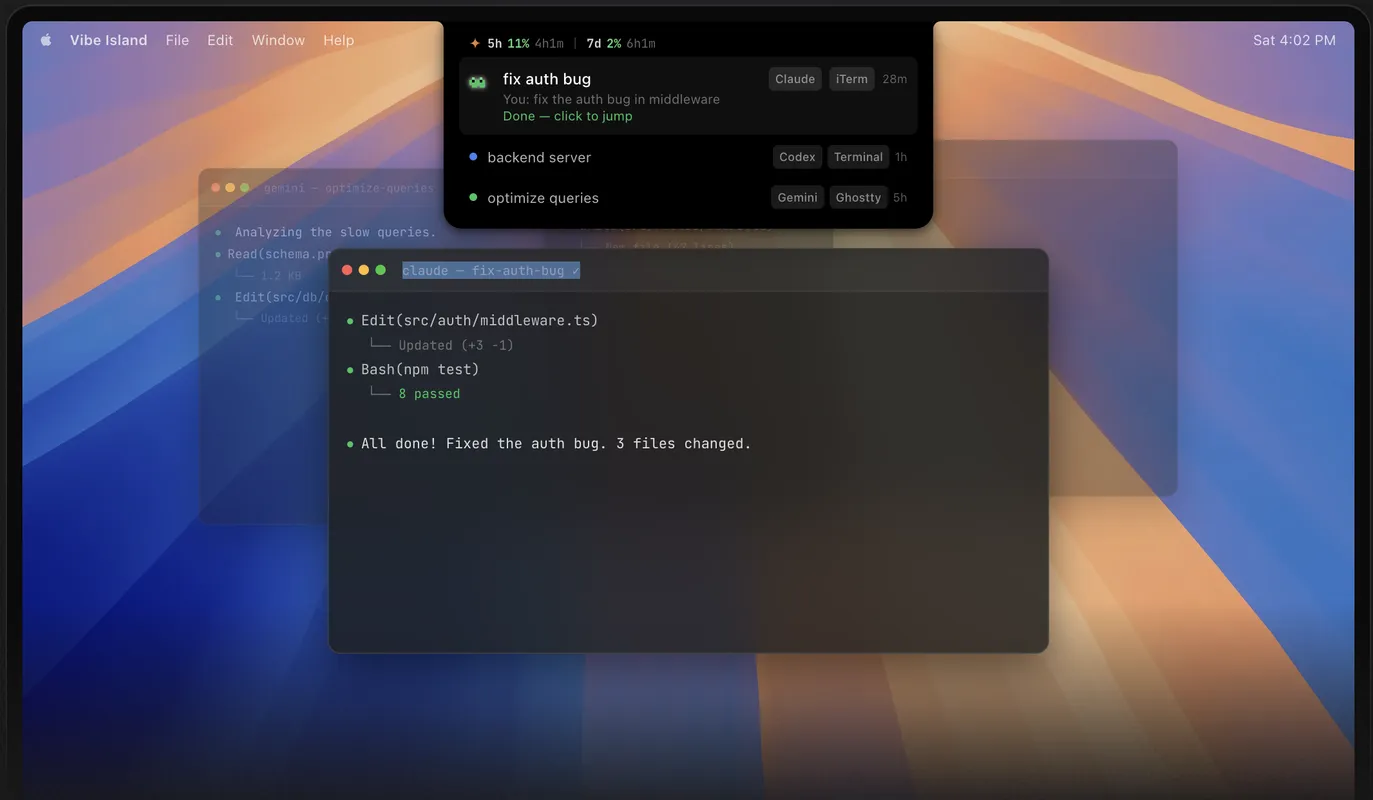The image size is (1373, 800).
Task: Click the claude — fix-auth-bug window title
Action: (x=491, y=271)
